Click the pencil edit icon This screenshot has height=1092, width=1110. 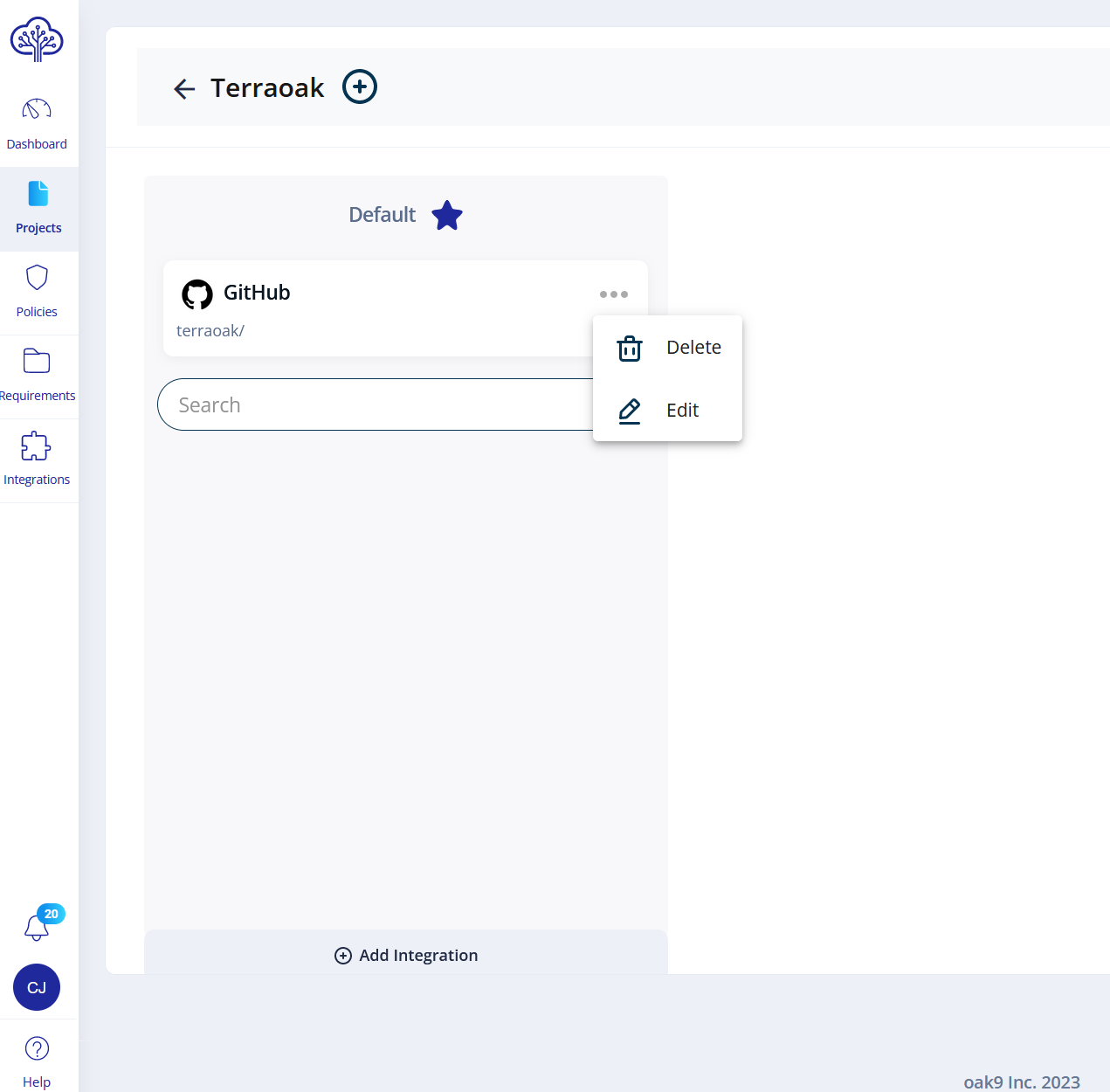click(x=630, y=411)
